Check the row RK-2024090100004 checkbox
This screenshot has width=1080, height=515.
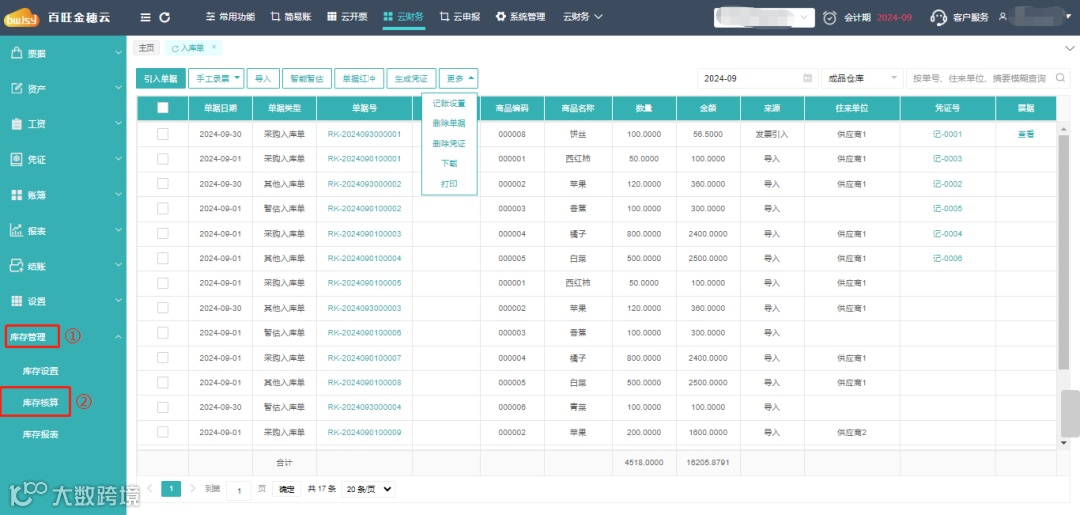(x=163, y=258)
